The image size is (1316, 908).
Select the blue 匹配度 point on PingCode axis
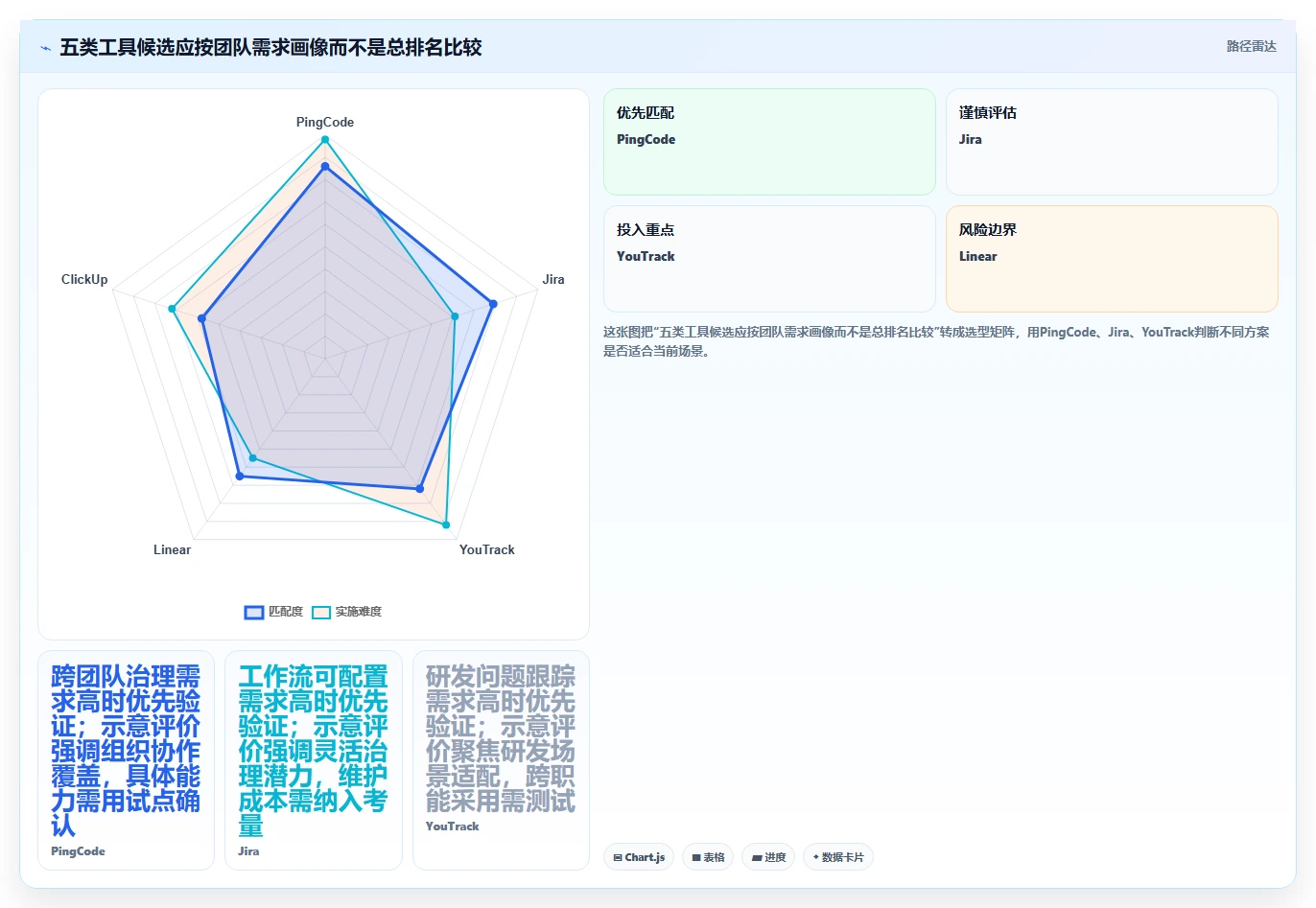pyautogui.click(x=325, y=167)
